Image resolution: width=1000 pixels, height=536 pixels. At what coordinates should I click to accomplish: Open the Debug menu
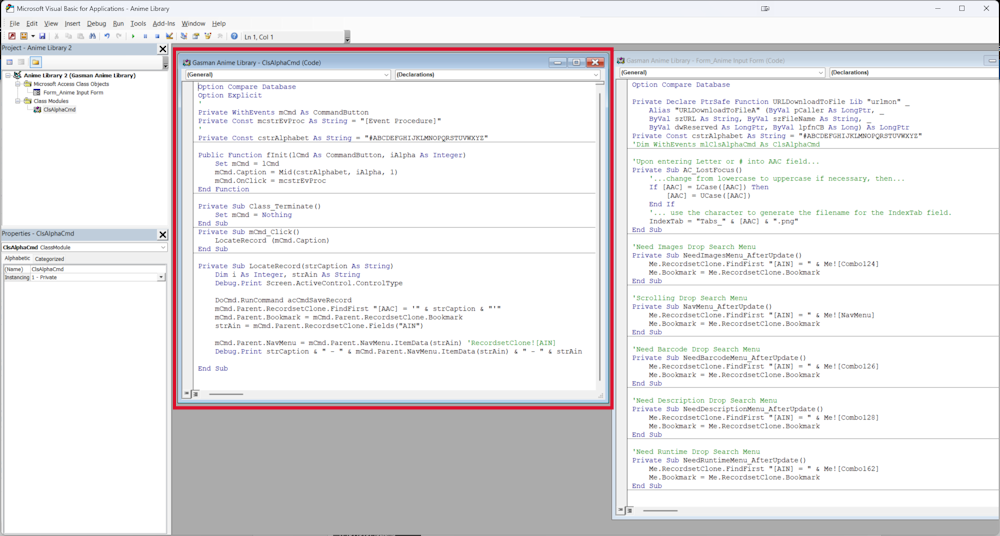click(96, 24)
